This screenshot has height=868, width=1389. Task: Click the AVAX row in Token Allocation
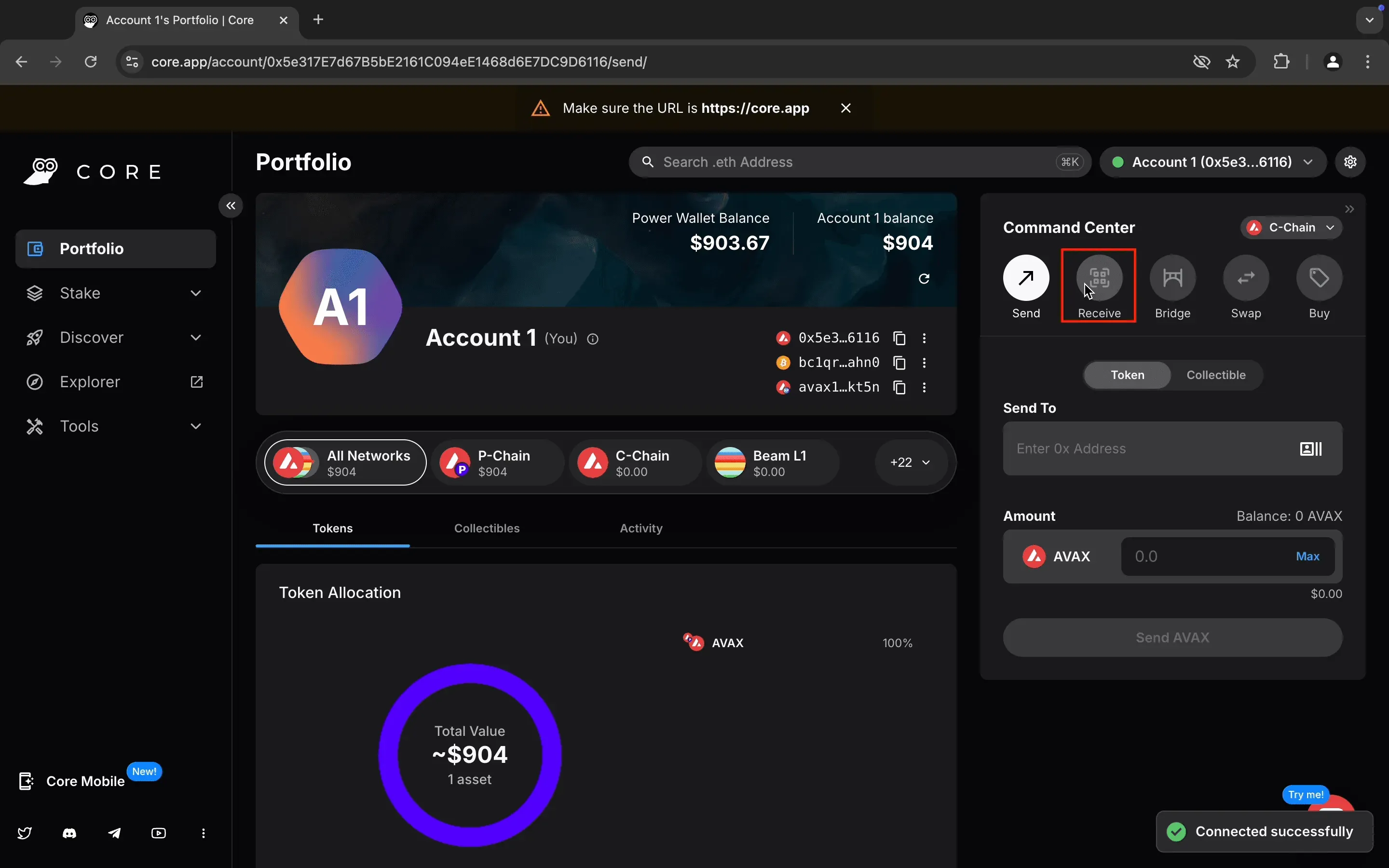[x=798, y=643]
